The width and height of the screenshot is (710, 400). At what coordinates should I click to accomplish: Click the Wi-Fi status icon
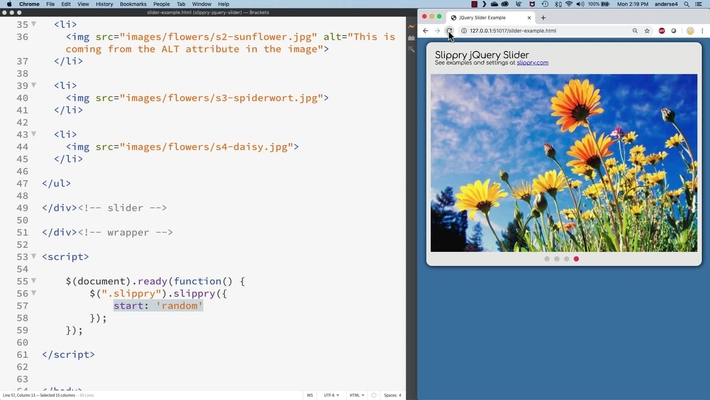(569, 4)
